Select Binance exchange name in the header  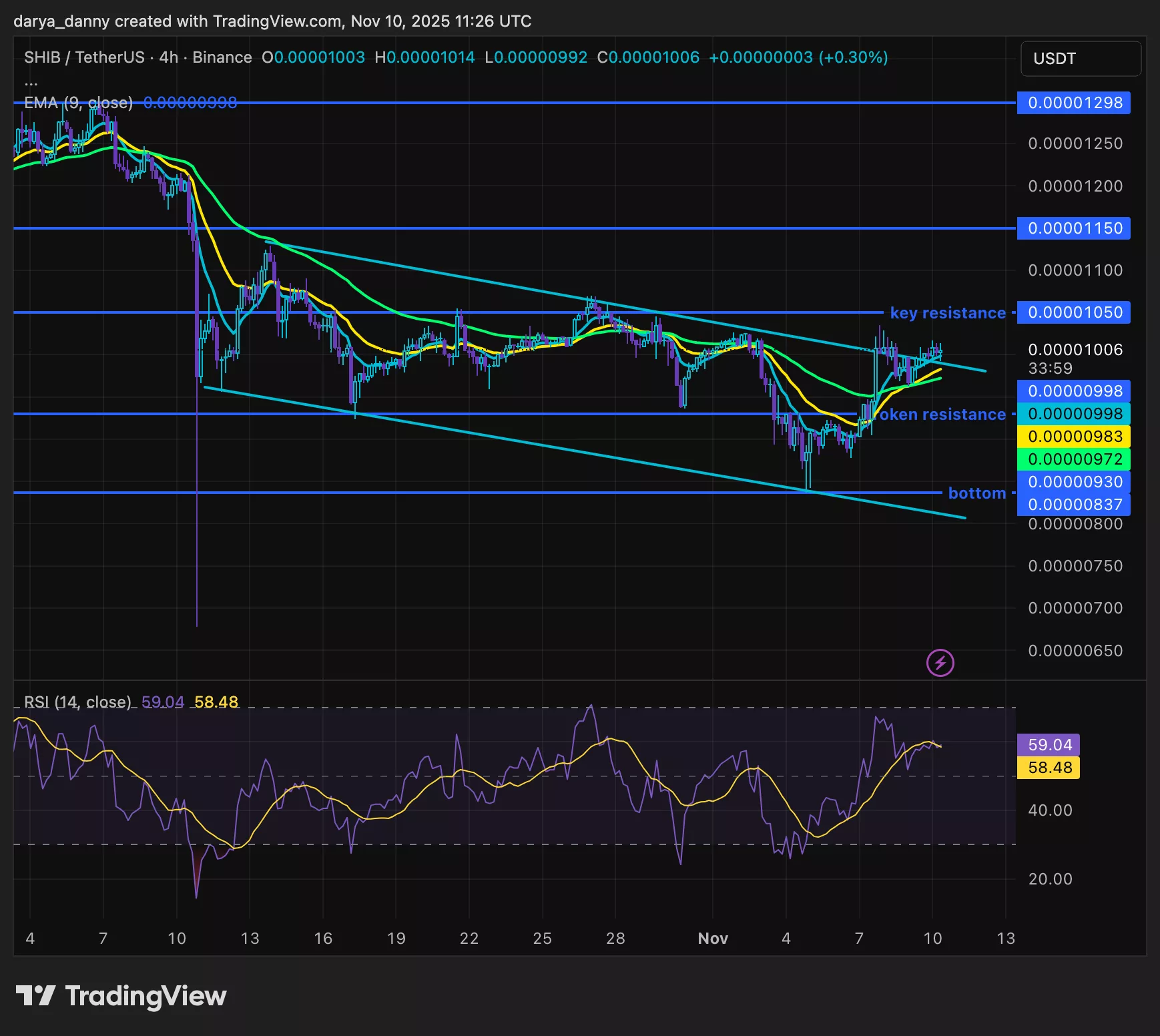(221, 57)
